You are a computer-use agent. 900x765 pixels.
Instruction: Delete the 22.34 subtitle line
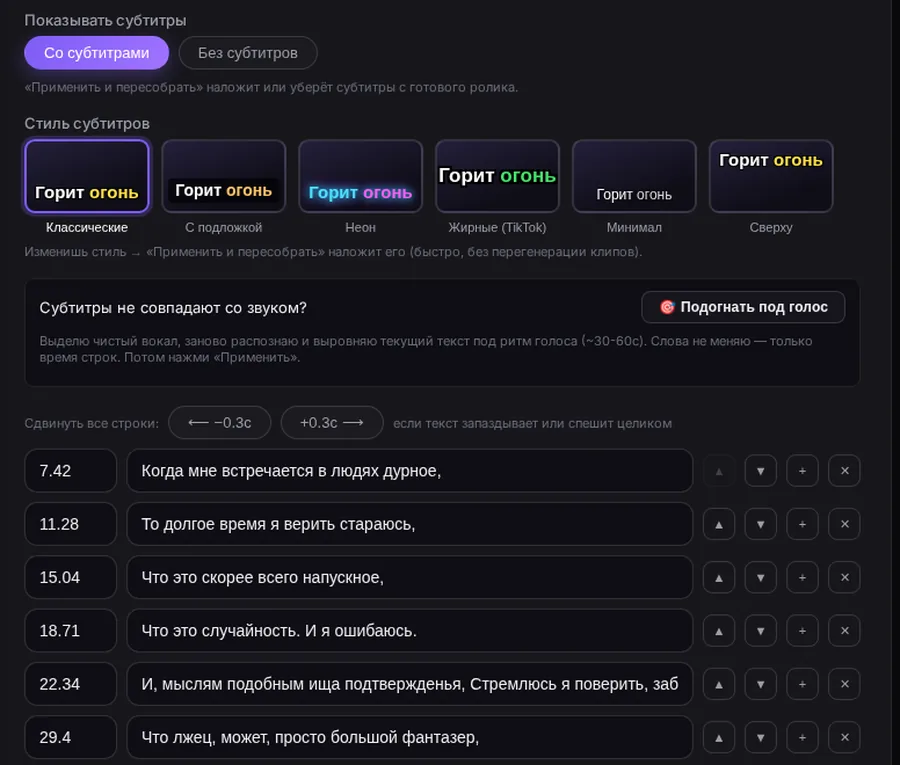(x=844, y=684)
